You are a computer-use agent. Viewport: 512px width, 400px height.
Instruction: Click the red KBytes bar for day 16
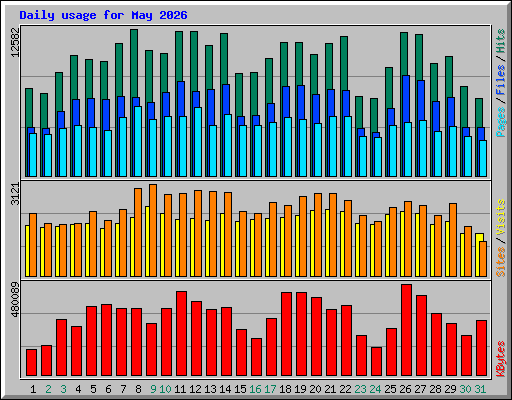point(256,357)
